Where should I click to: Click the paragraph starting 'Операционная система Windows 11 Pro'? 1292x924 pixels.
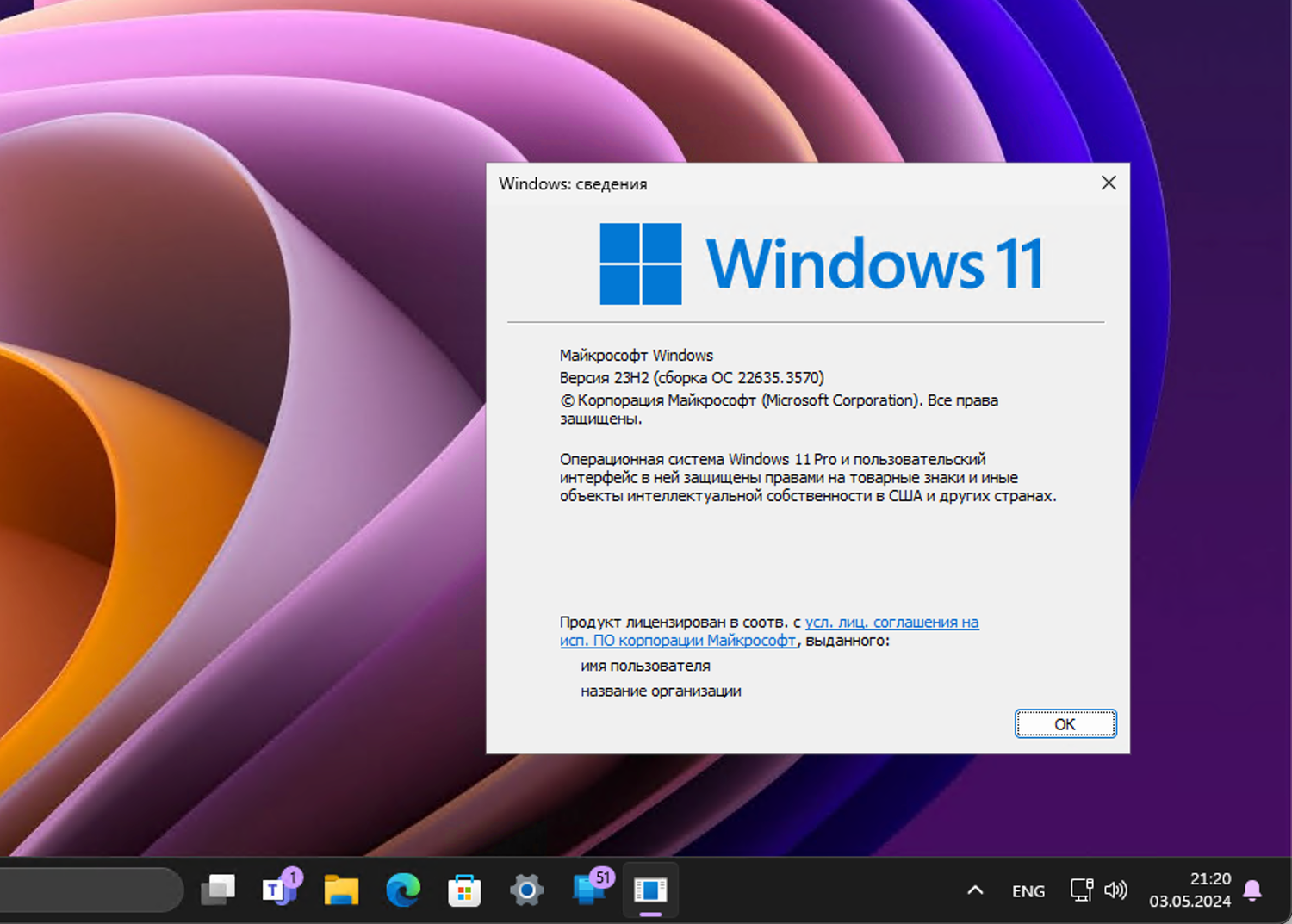[x=808, y=477]
